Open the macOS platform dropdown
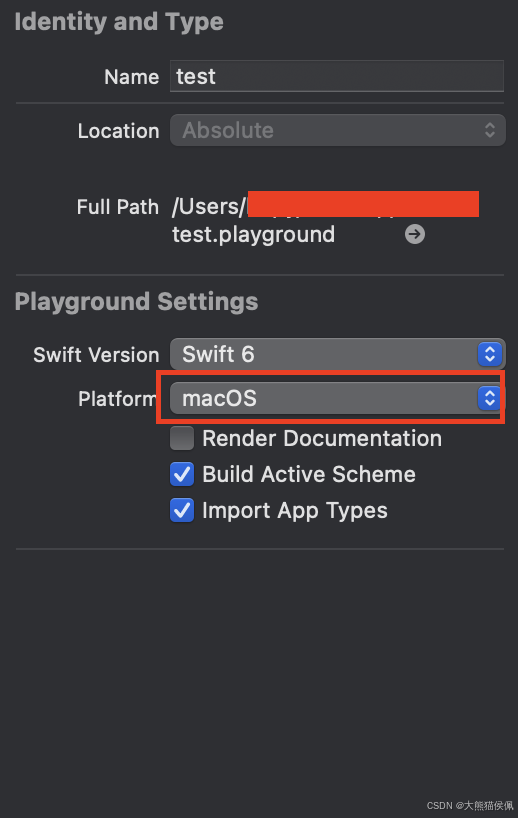The height and width of the screenshot is (818, 518). (x=338, y=399)
